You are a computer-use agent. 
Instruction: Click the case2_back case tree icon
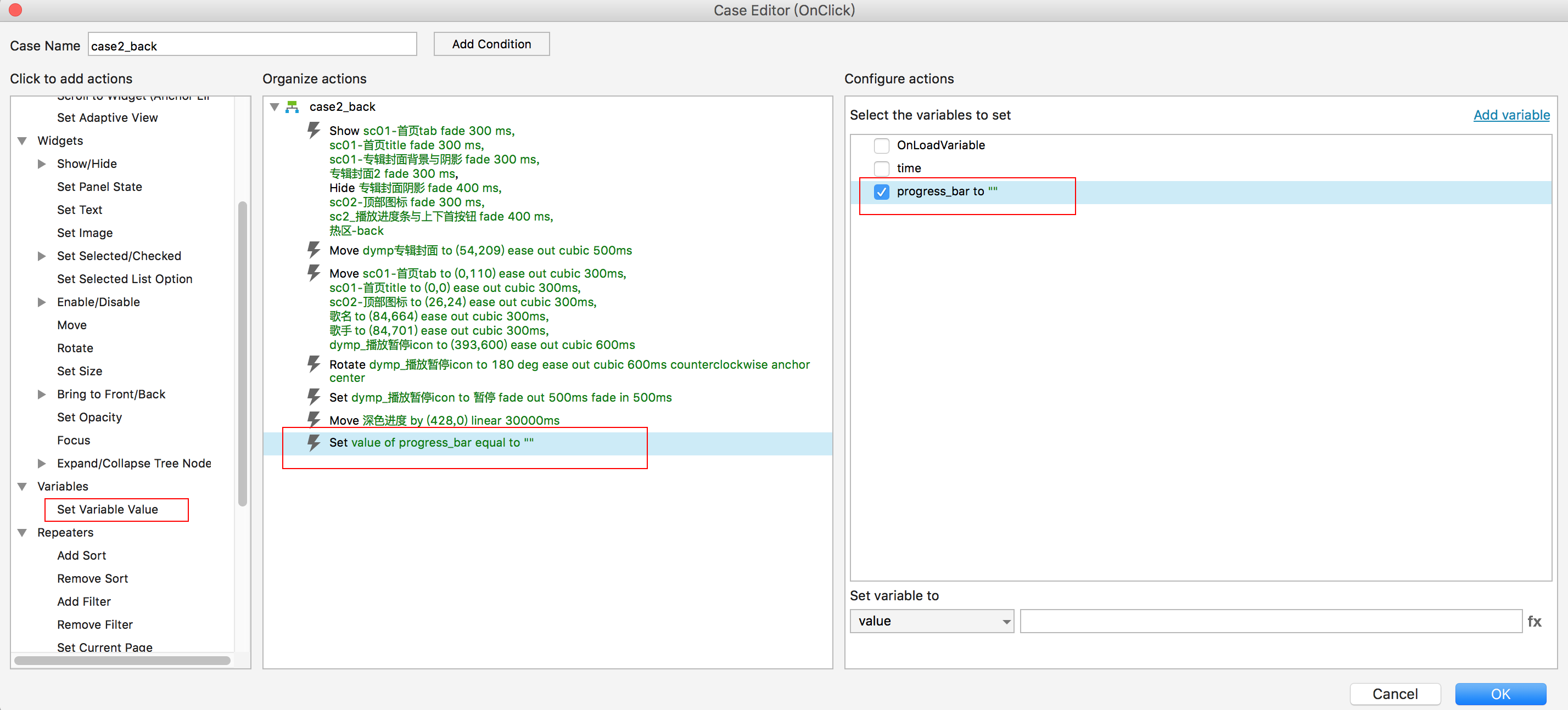click(x=293, y=107)
